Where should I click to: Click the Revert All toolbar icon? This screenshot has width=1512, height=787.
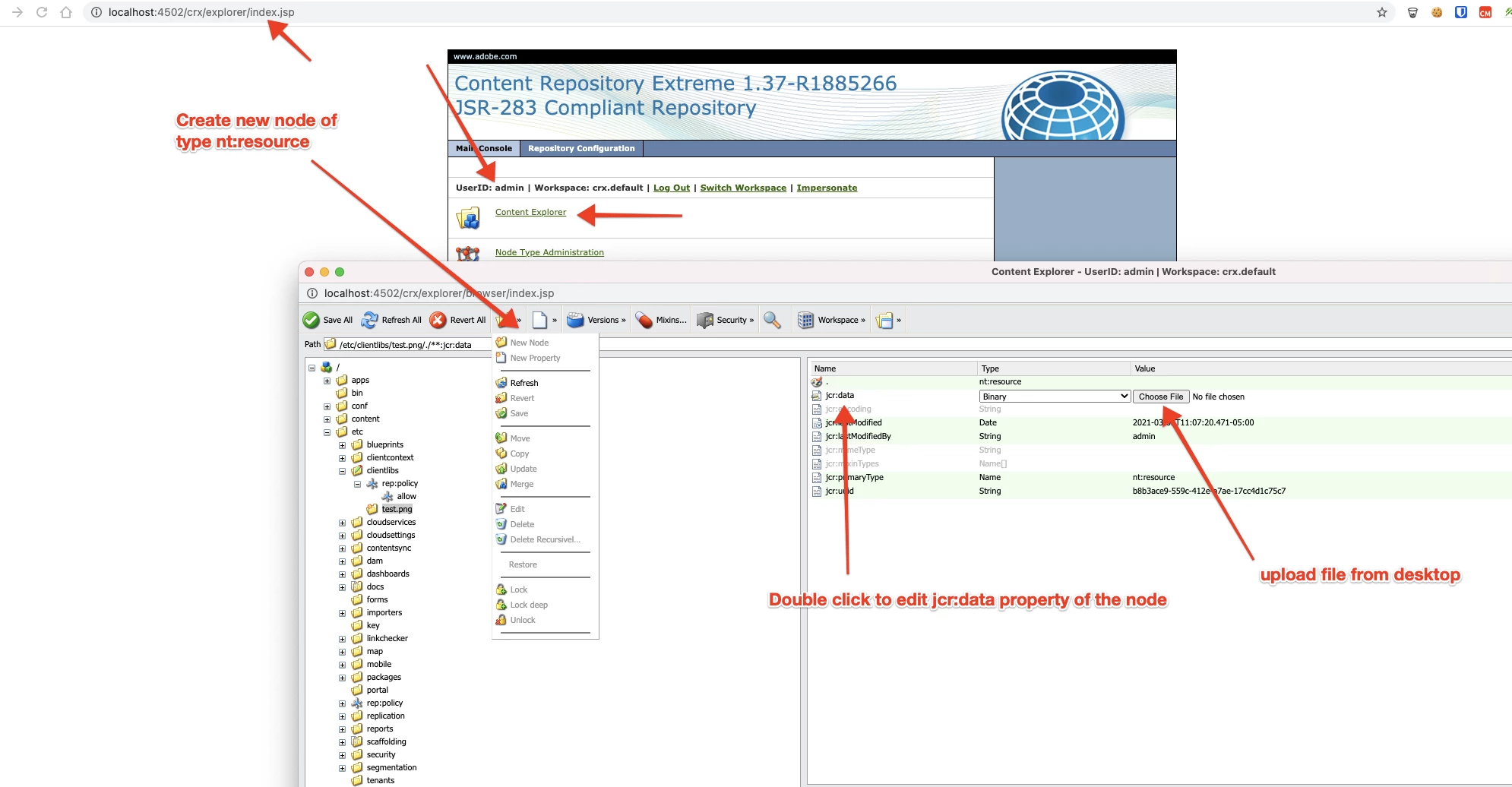pos(438,320)
